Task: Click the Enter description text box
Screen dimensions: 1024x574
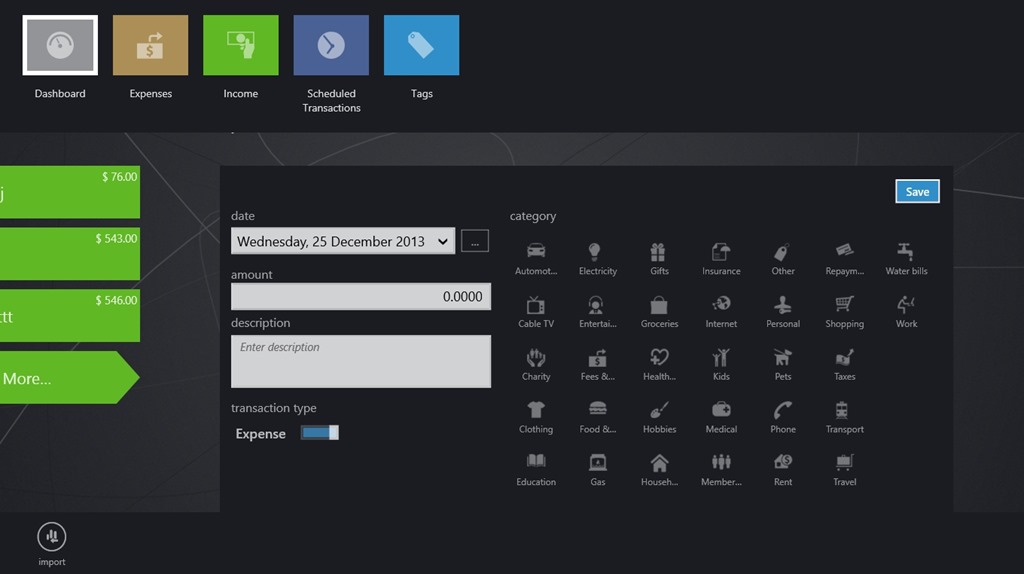Action: (x=360, y=361)
